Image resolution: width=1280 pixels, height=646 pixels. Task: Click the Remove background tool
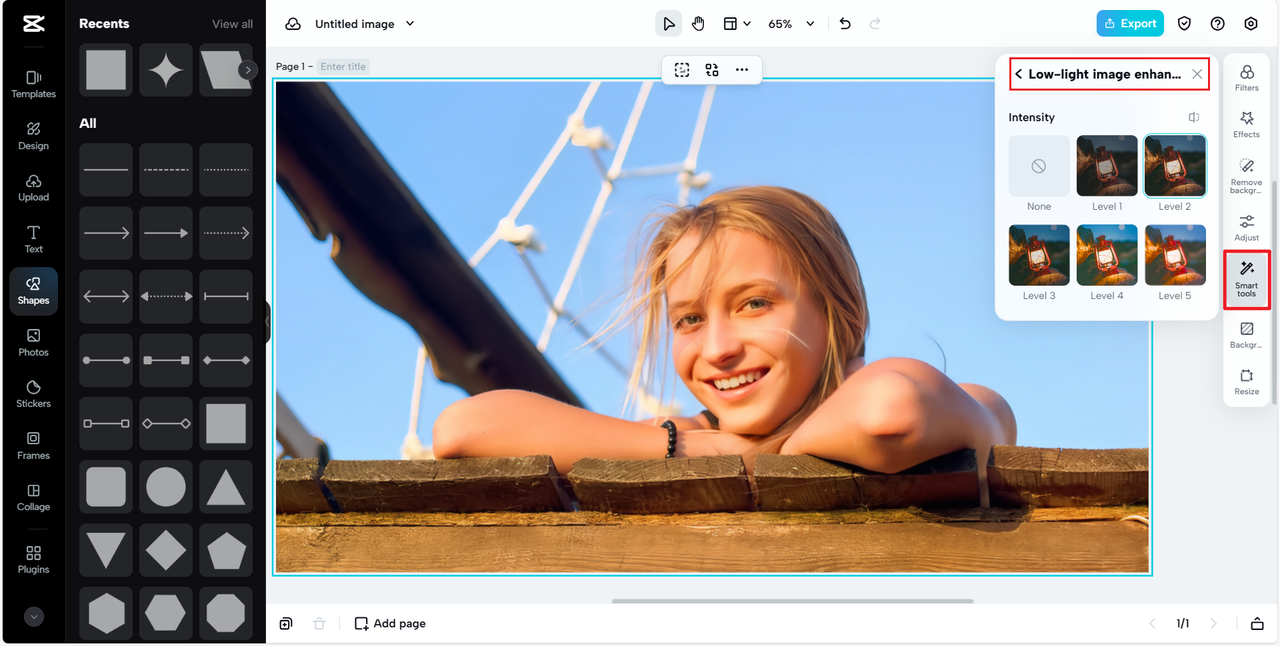pyautogui.click(x=1246, y=175)
